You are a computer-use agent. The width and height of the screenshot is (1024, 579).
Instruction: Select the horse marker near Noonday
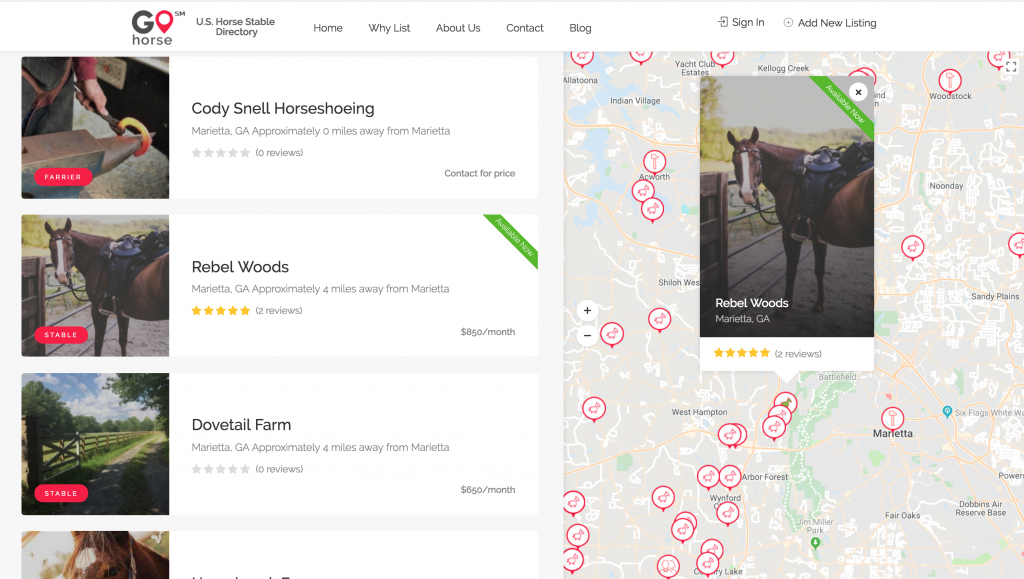[912, 248]
